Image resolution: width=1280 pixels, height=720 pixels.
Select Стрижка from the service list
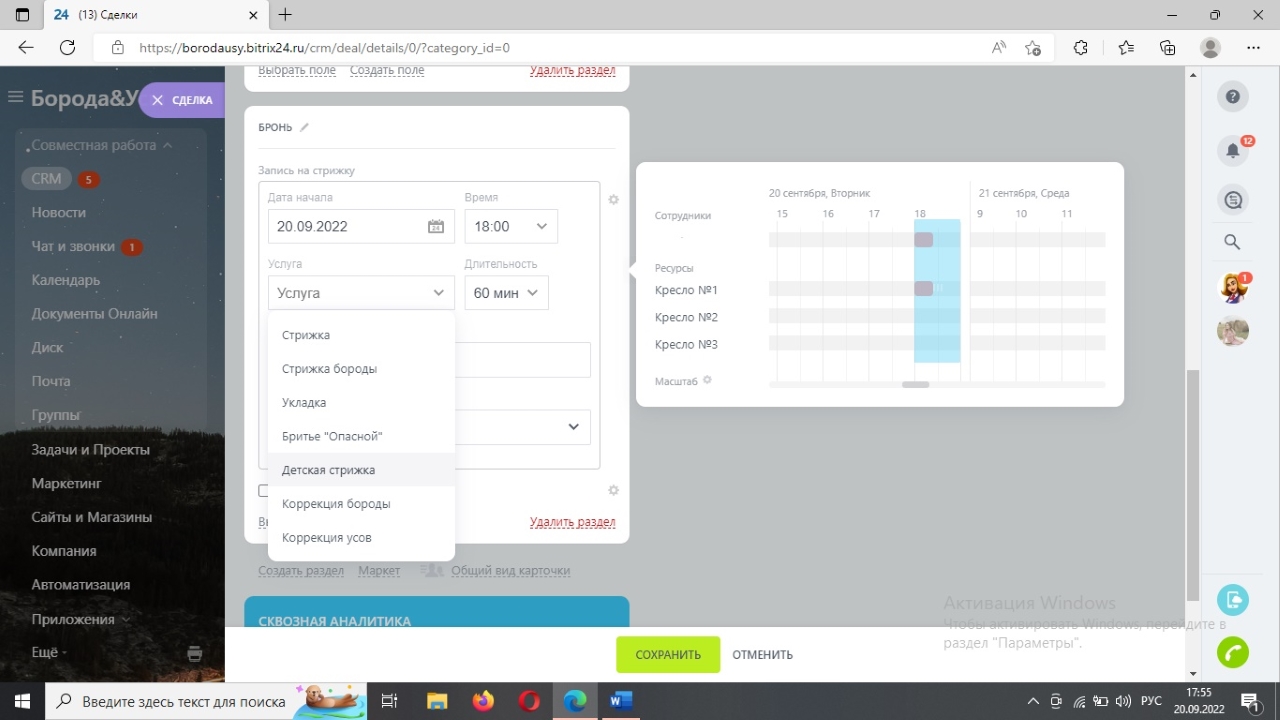click(x=361, y=335)
